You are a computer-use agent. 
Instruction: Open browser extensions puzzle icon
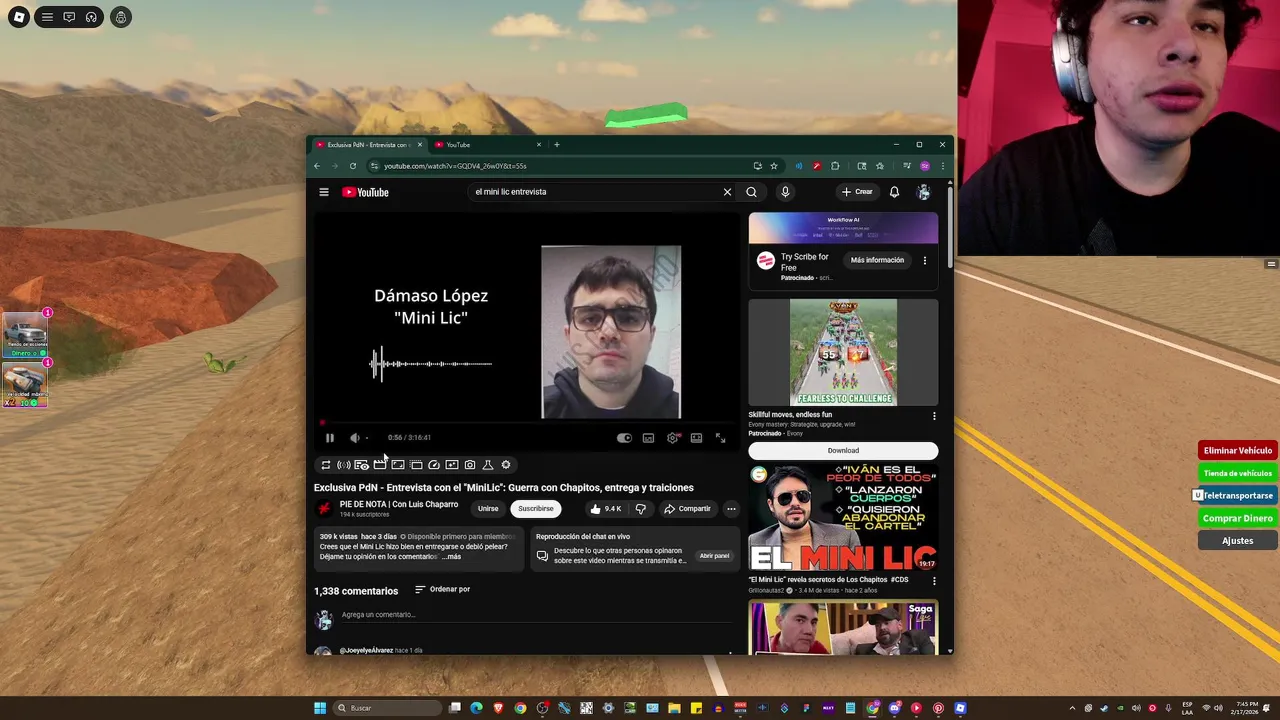[x=835, y=166]
